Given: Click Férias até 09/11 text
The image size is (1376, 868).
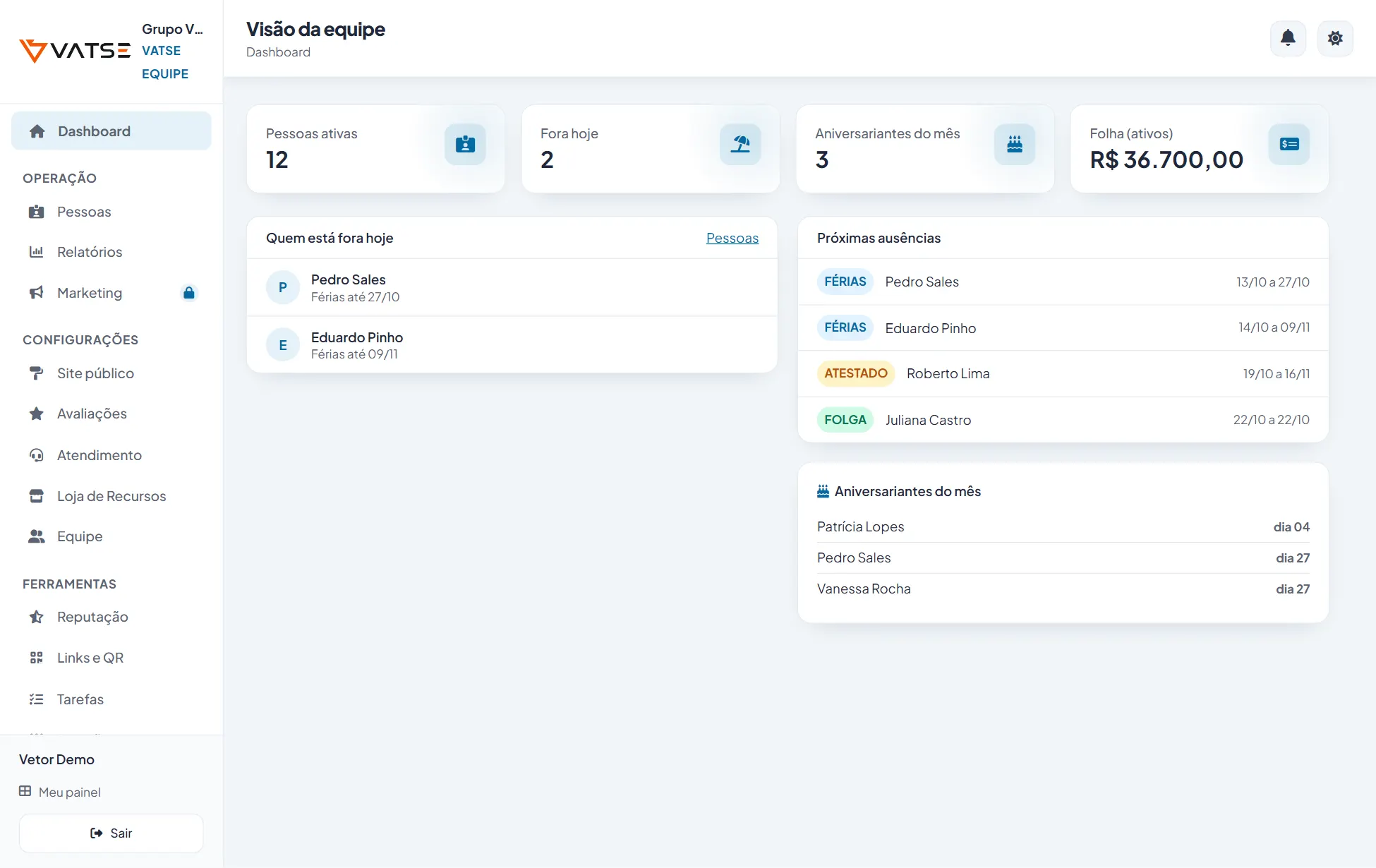Looking at the screenshot, I should (354, 354).
